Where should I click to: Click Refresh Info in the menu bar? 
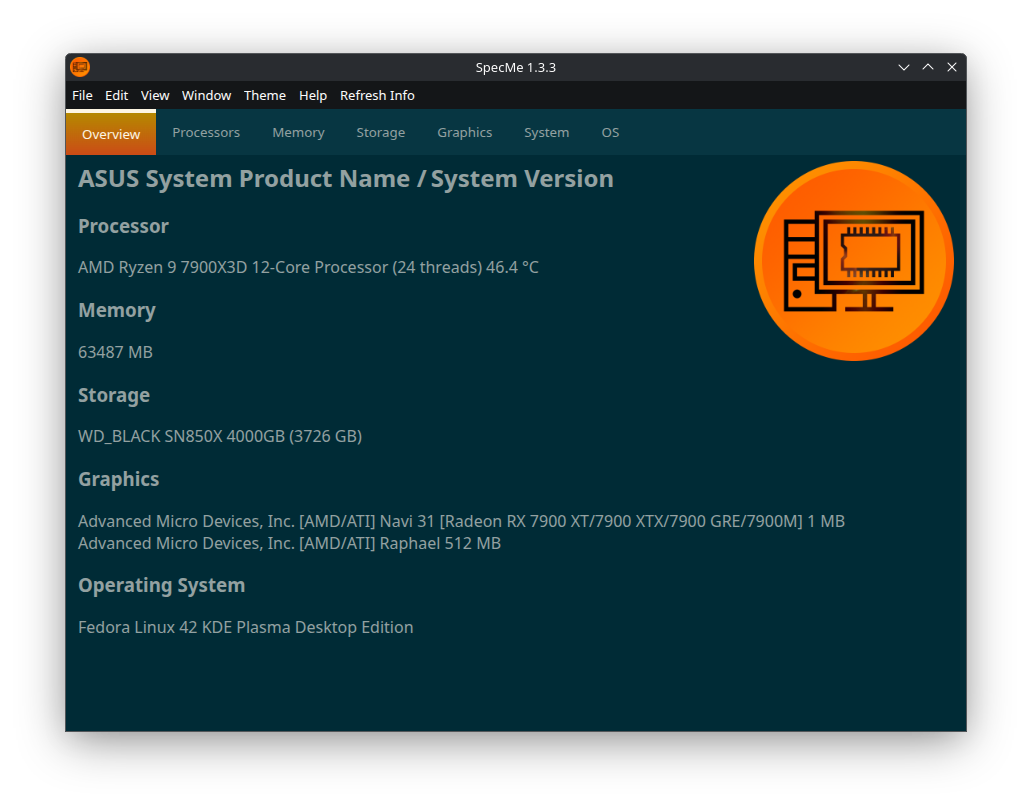coord(377,95)
